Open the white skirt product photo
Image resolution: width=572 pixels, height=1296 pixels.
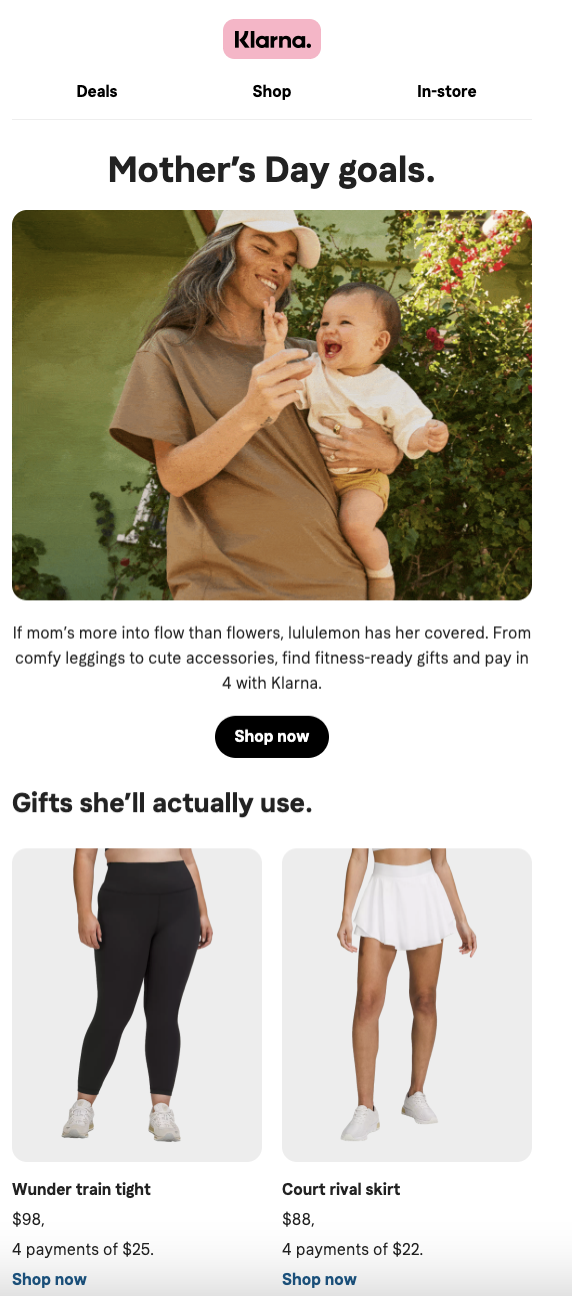pos(407,1005)
